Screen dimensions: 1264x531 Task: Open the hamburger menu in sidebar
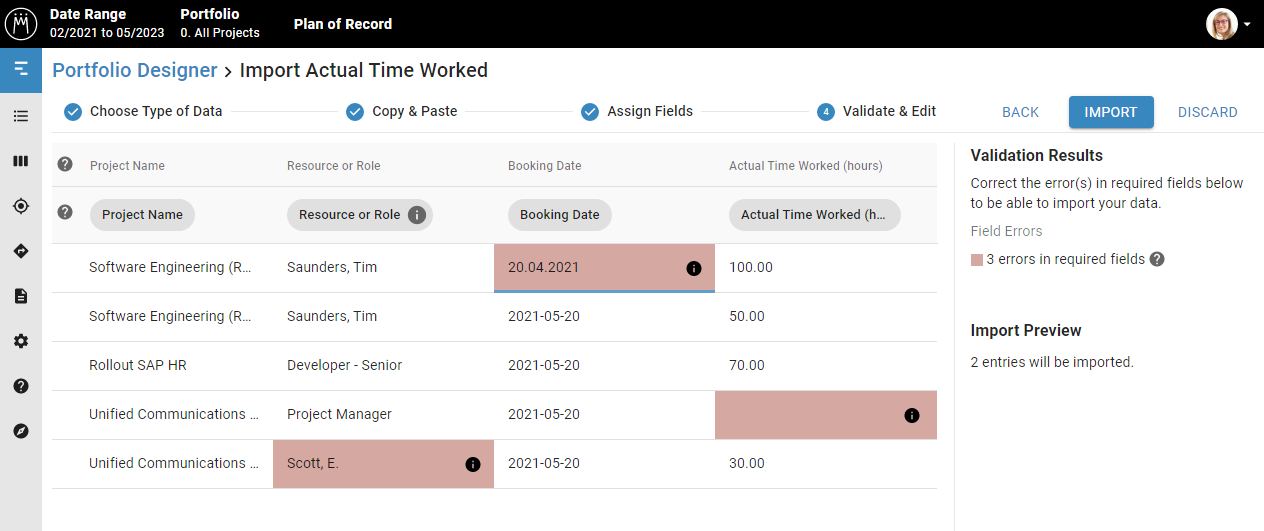(x=21, y=69)
